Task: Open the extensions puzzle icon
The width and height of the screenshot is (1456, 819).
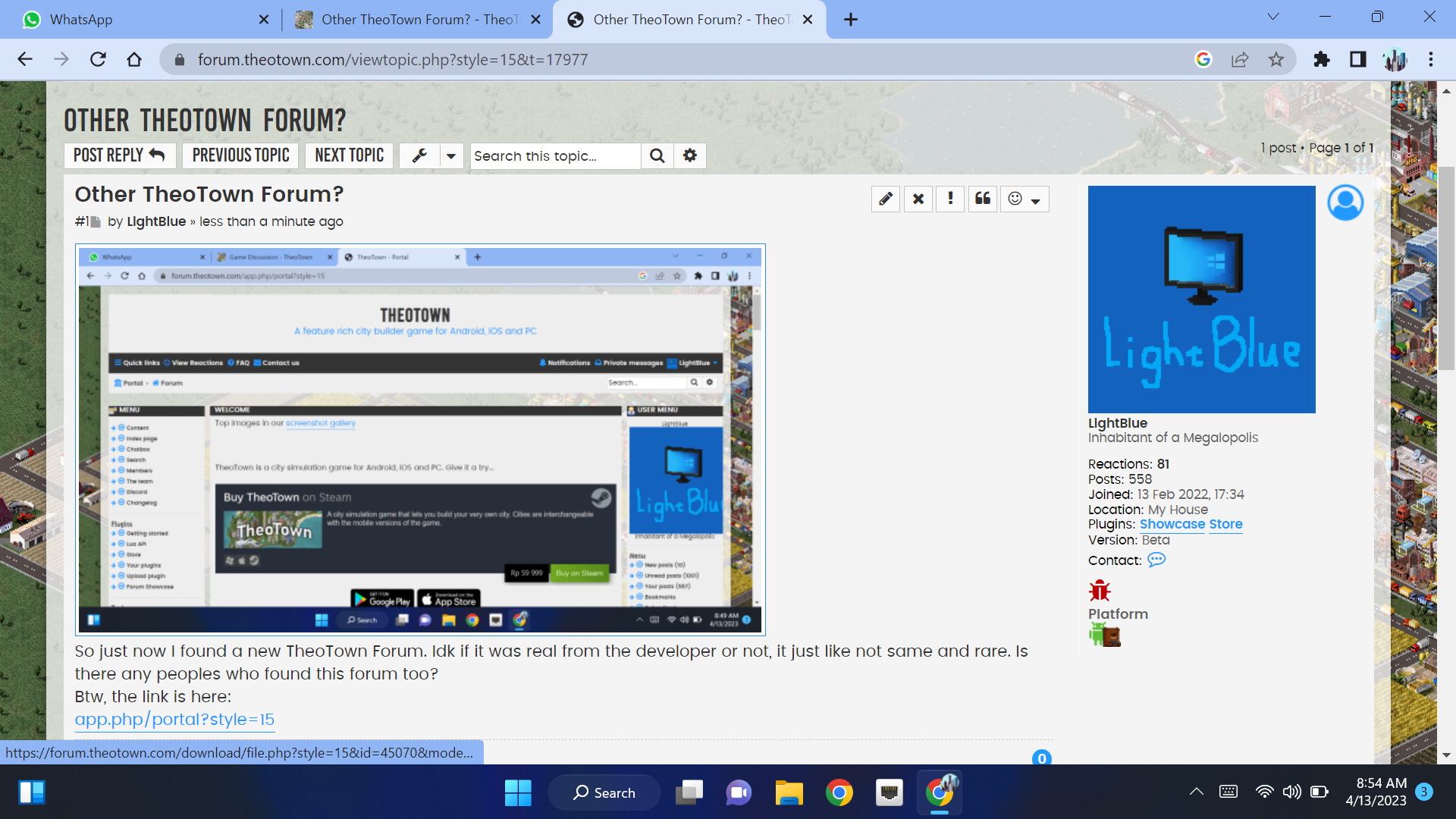Action: click(1322, 59)
